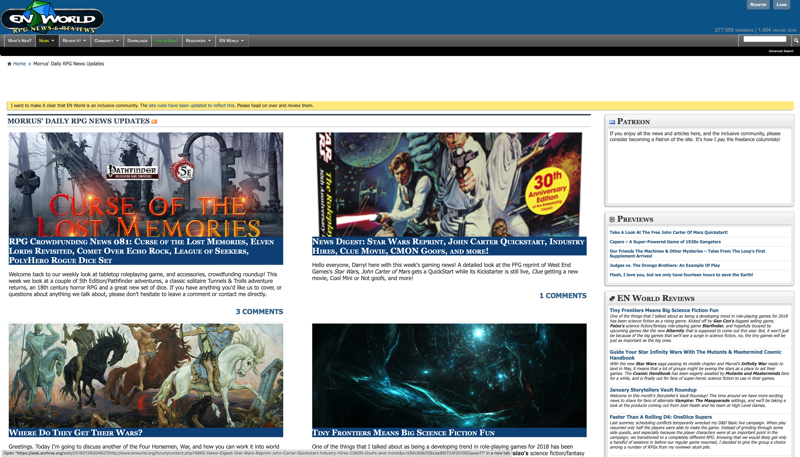Open the Community dropdown menu

click(107, 41)
